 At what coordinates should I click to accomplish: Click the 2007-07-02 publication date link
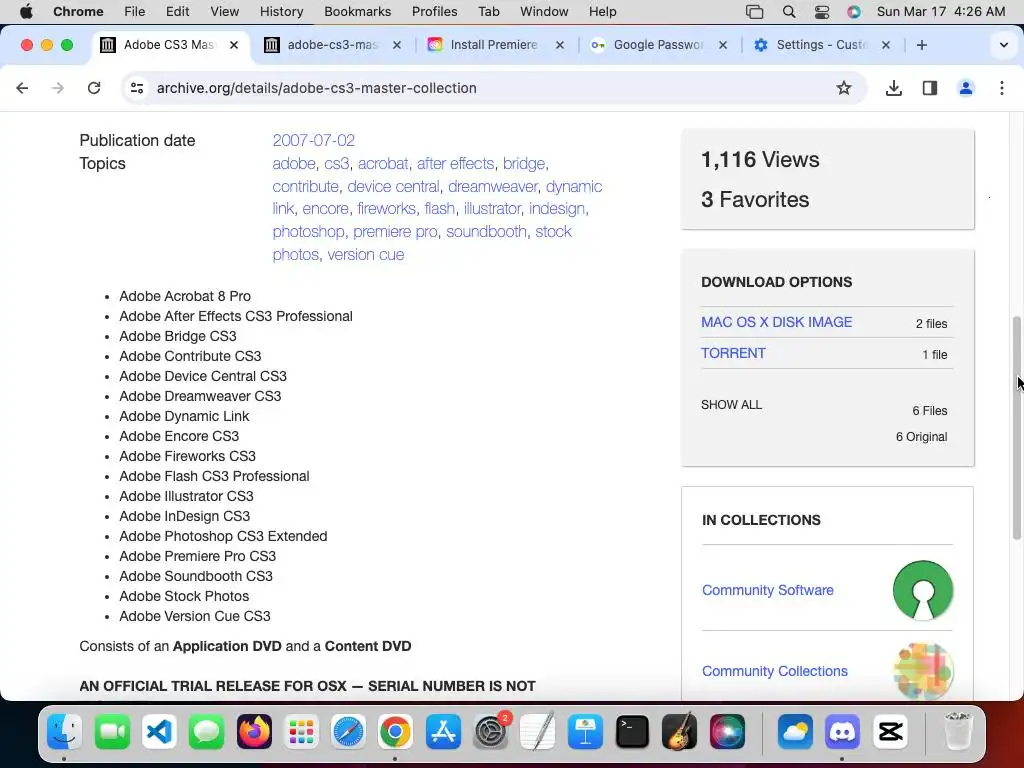(313, 140)
